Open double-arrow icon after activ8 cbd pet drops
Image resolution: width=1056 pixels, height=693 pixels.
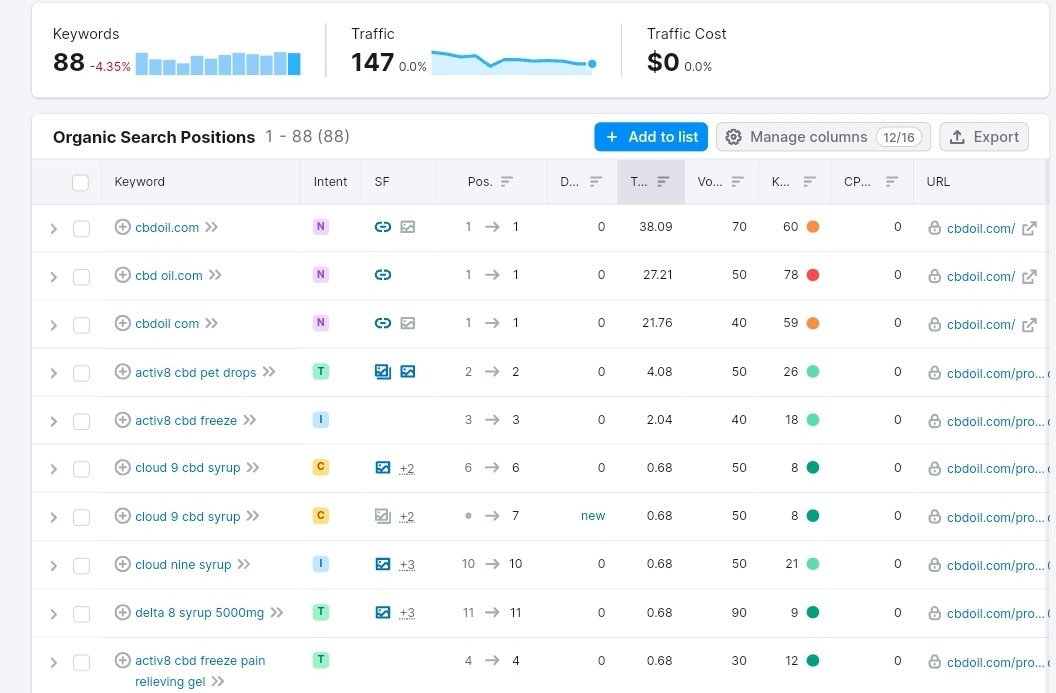tap(269, 372)
